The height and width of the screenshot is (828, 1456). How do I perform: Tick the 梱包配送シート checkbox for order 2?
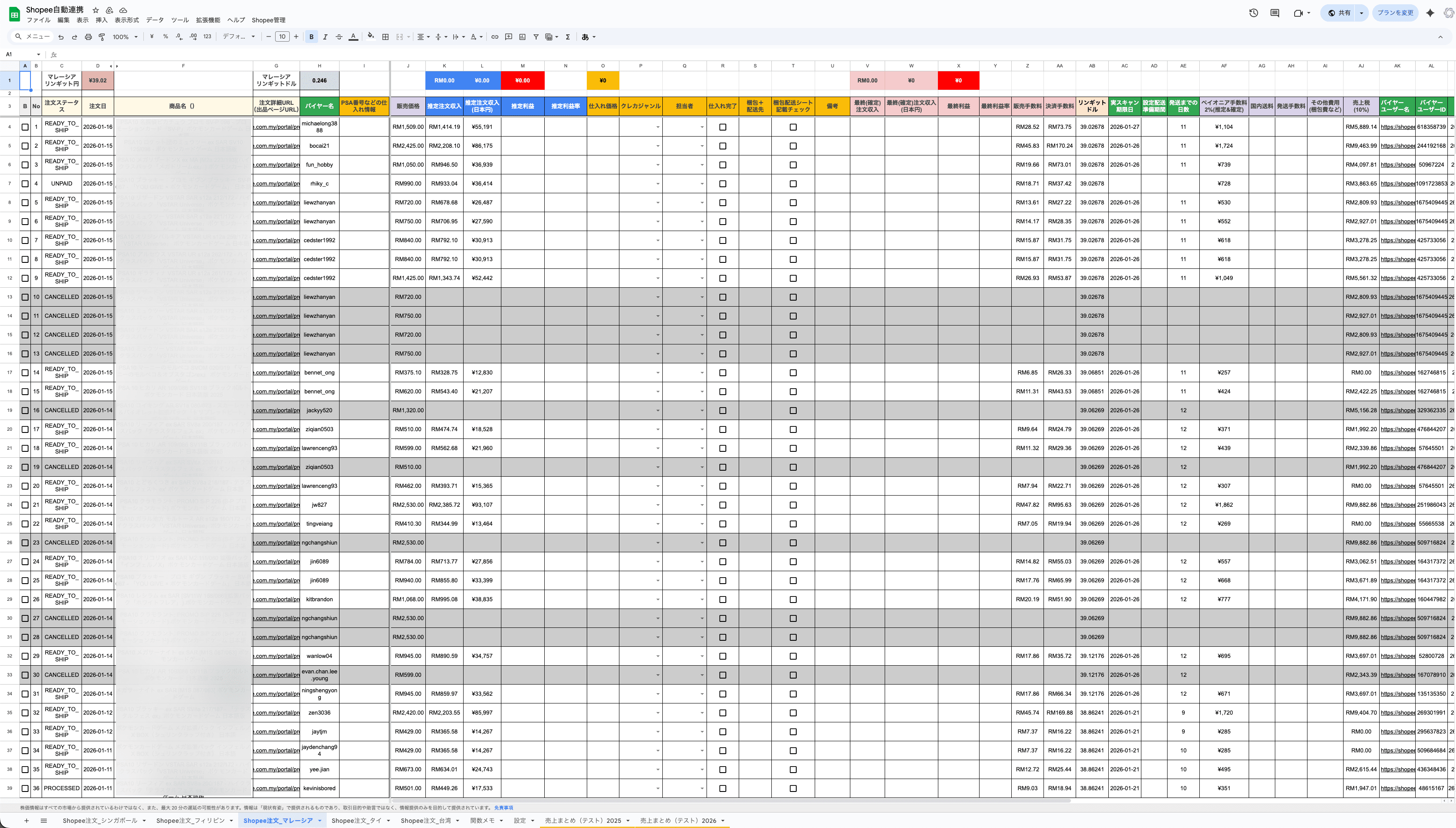(793, 146)
